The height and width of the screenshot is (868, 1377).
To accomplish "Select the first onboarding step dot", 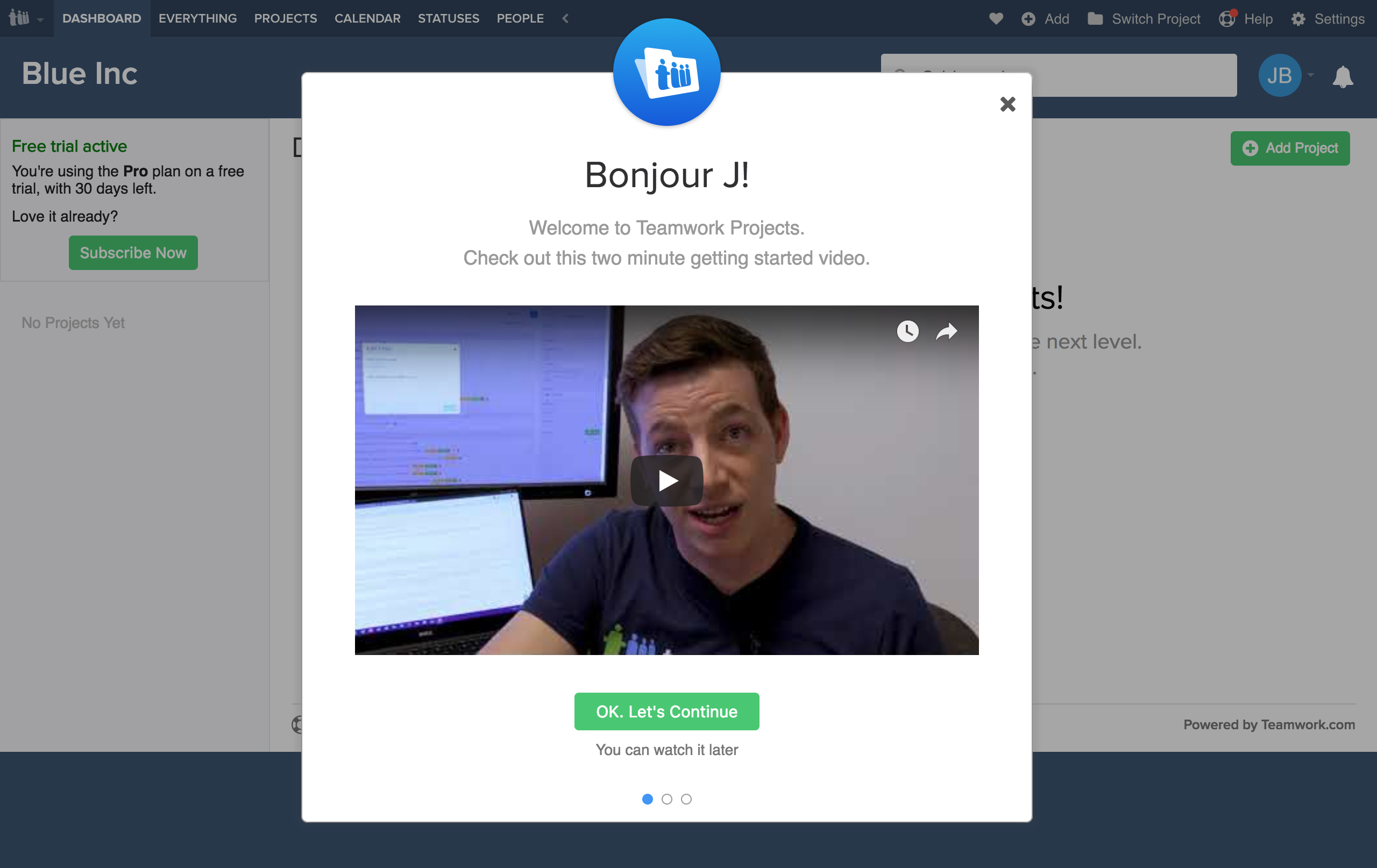I will click(647, 799).
